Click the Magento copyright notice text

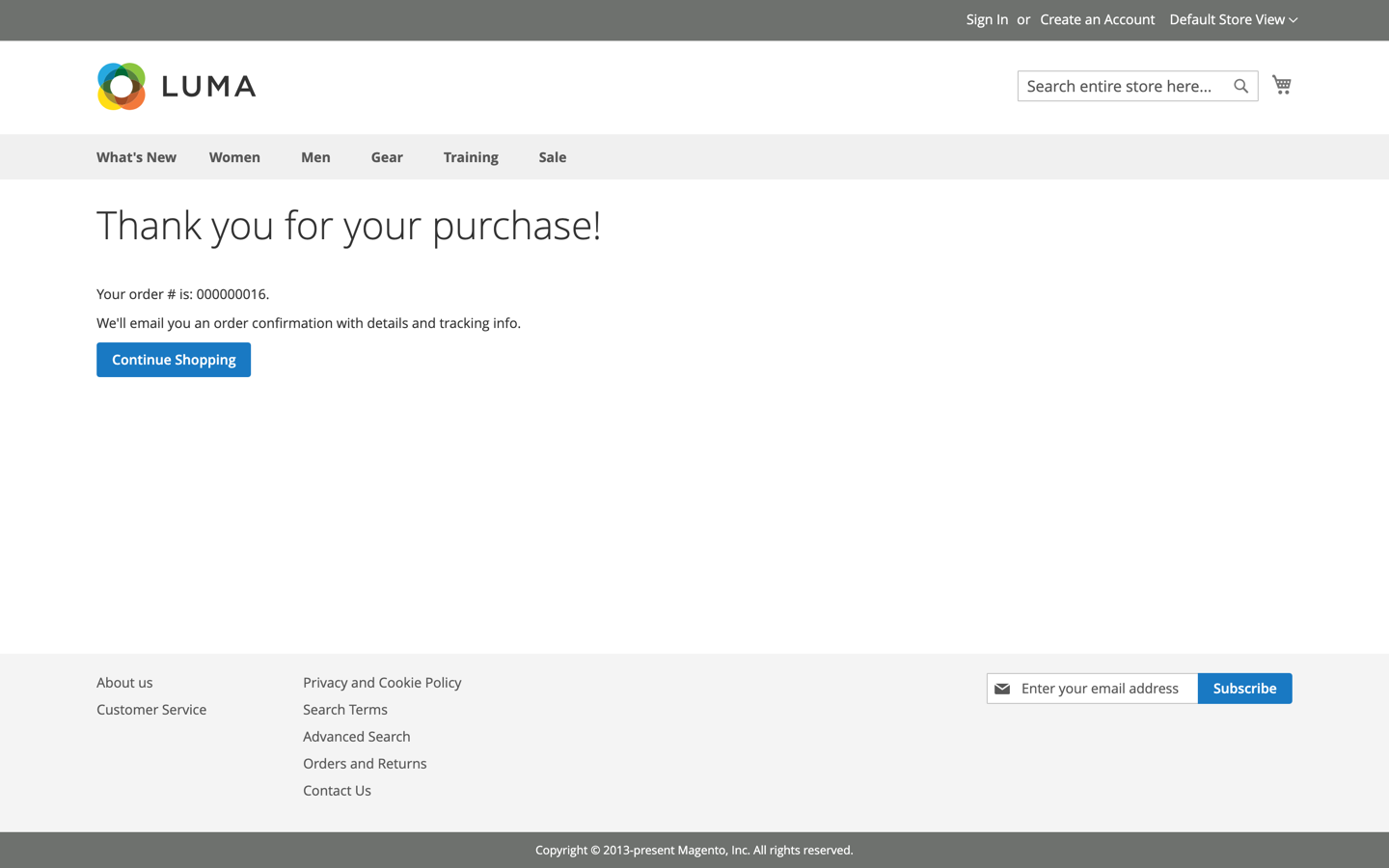(694, 850)
